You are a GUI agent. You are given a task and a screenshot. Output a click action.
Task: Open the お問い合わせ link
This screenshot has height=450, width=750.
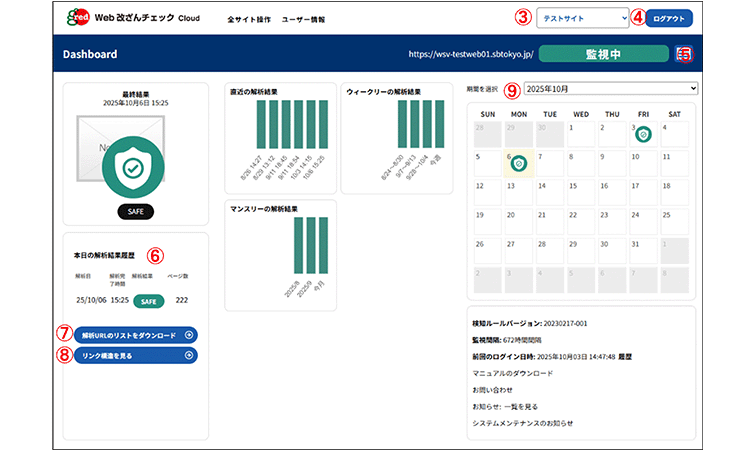click(492, 390)
